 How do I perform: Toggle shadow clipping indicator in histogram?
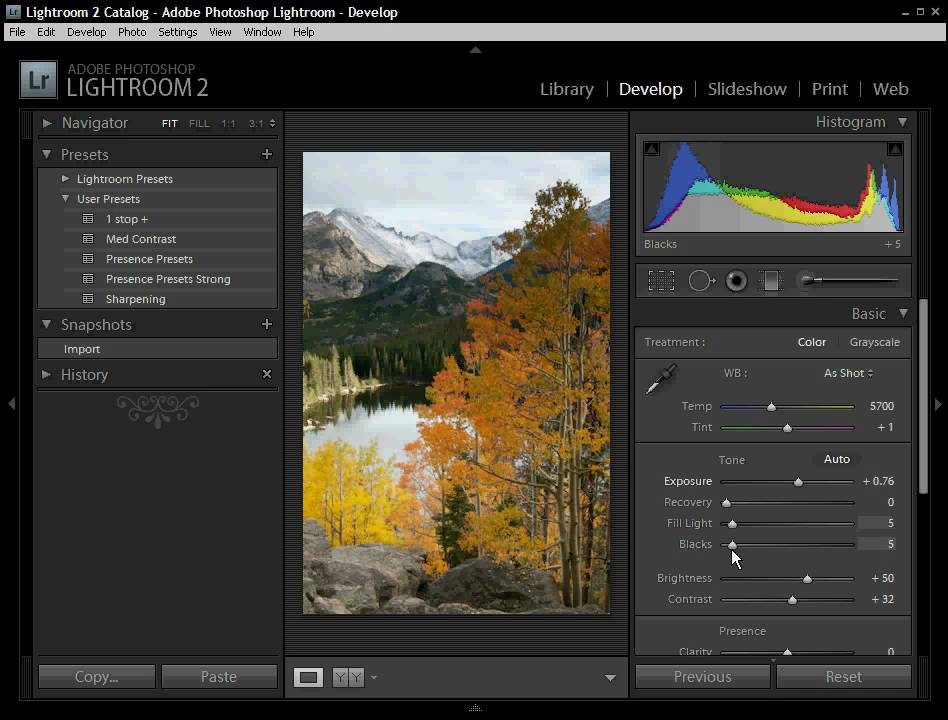[x=652, y=149]
